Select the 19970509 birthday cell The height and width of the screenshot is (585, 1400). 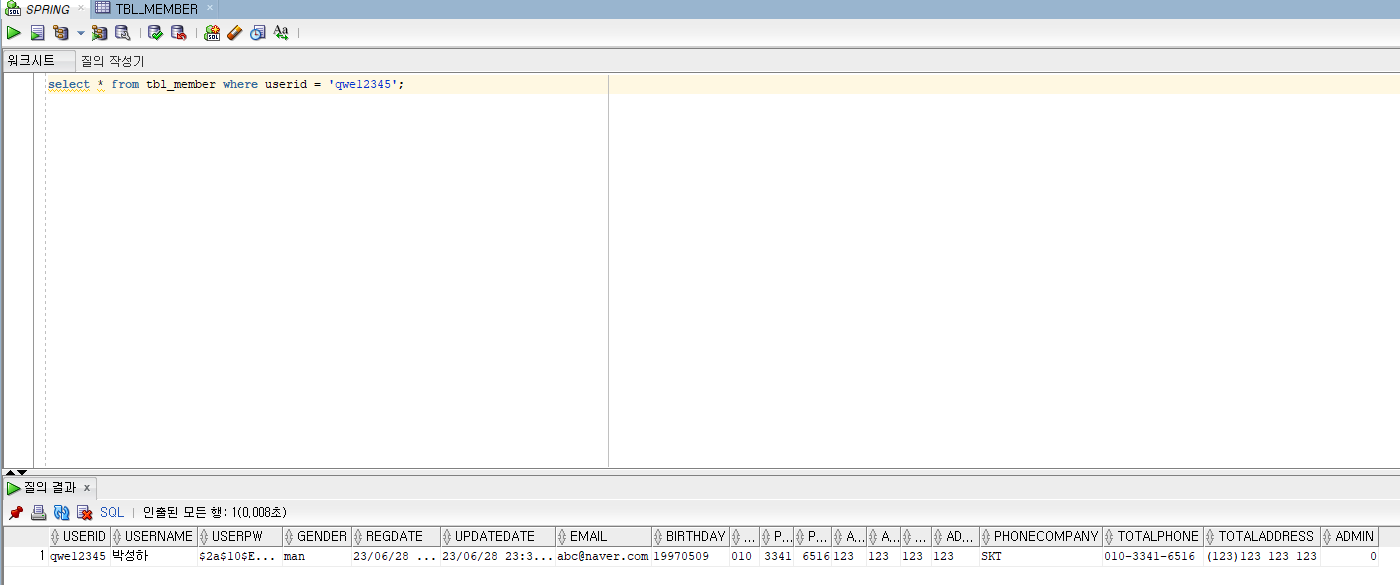pyautogui.click(x=691, y=556)
